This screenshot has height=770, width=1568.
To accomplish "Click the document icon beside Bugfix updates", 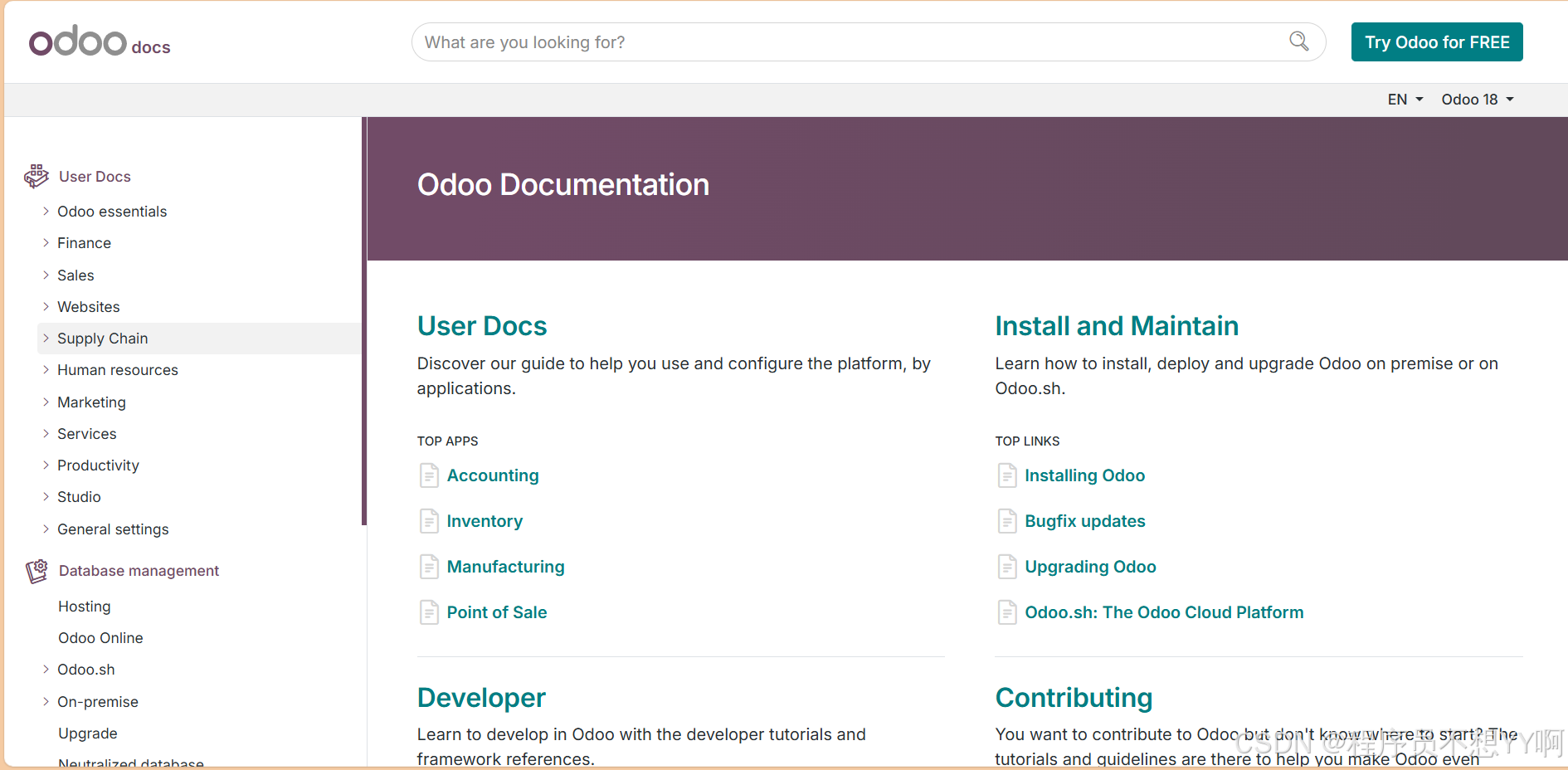I will pos(1007,521).
